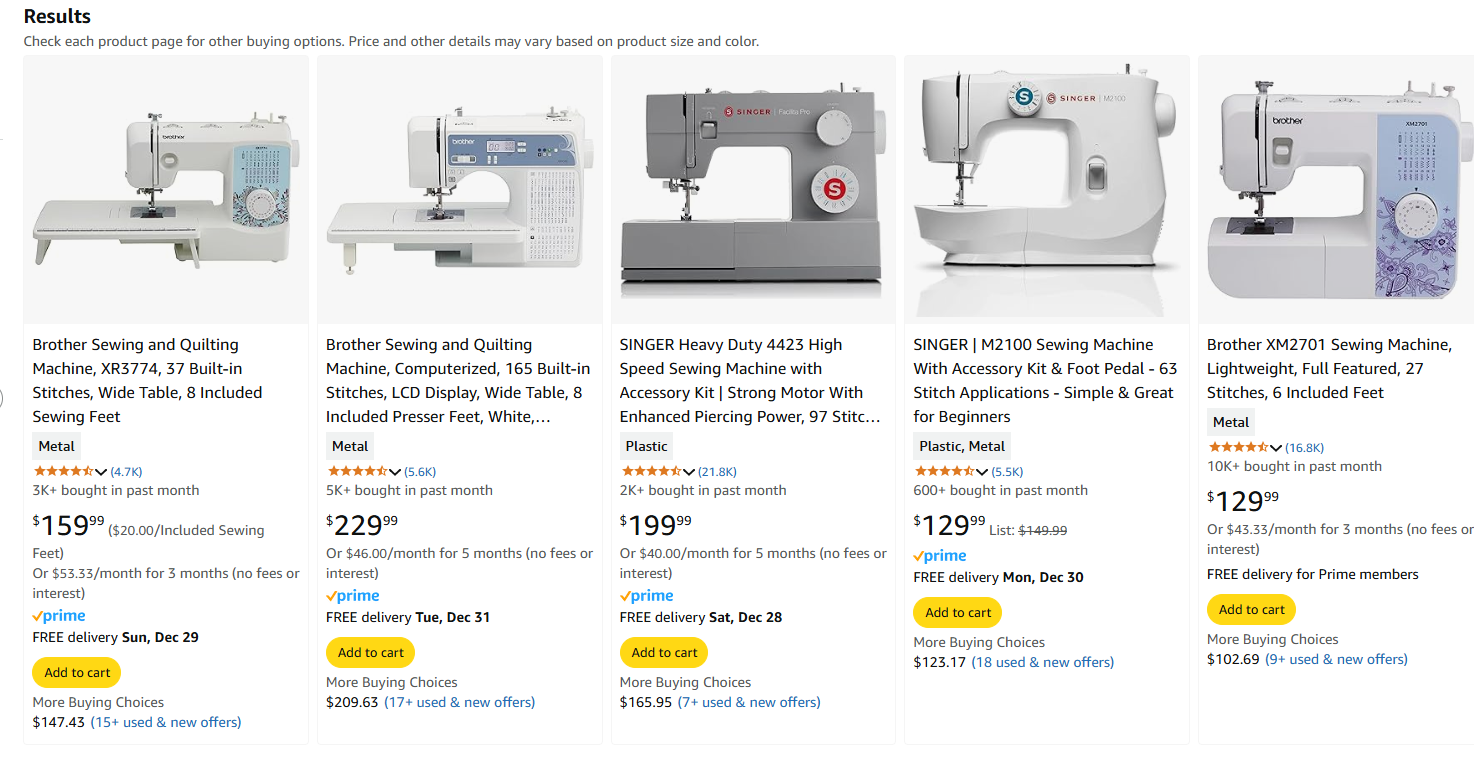Click the star rating of Brother XR3774
The width and height of the screenshot is (1474, 769).
pos(64,471)
